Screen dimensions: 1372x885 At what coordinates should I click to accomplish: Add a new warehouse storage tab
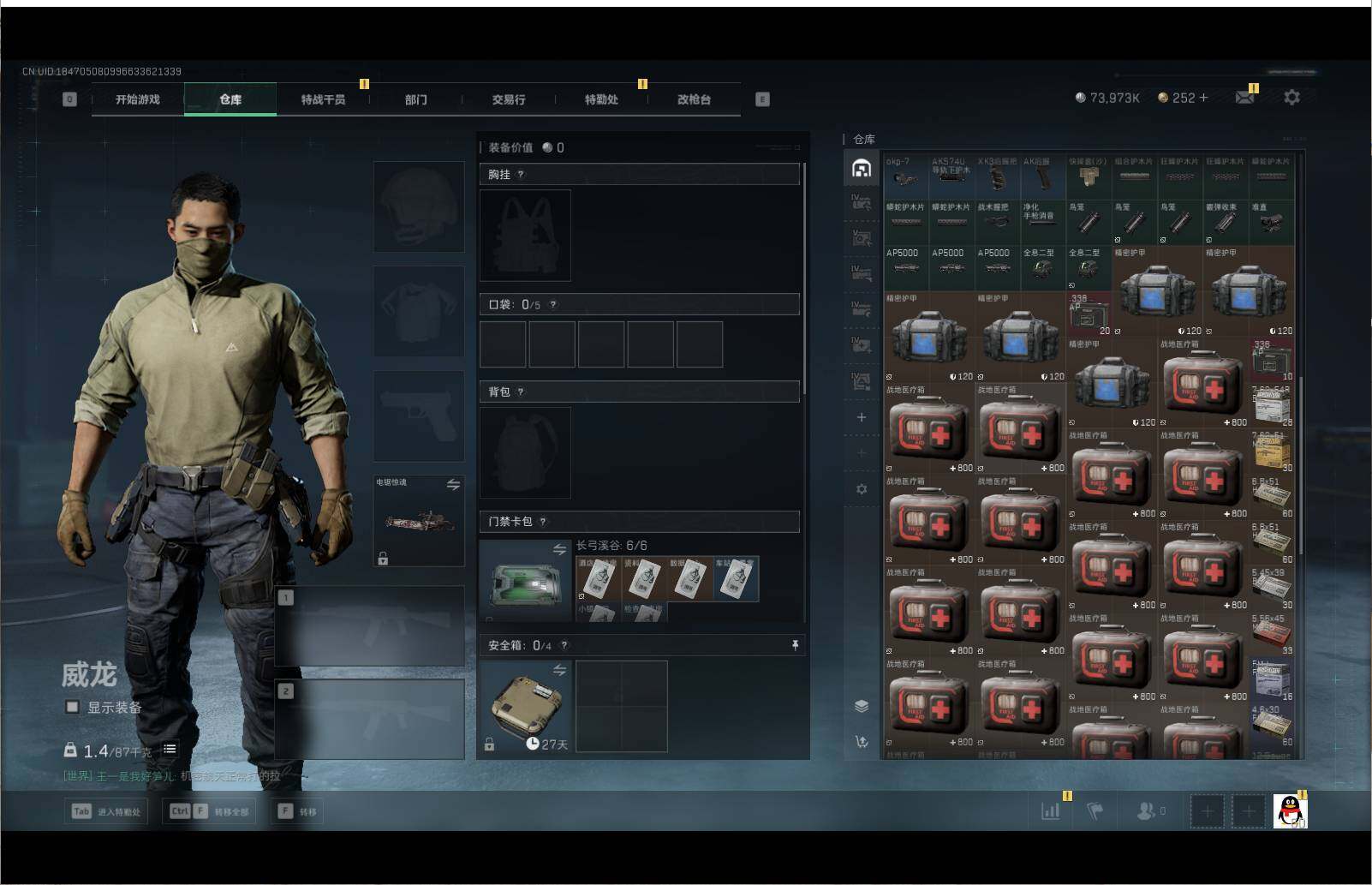(862, 417)
